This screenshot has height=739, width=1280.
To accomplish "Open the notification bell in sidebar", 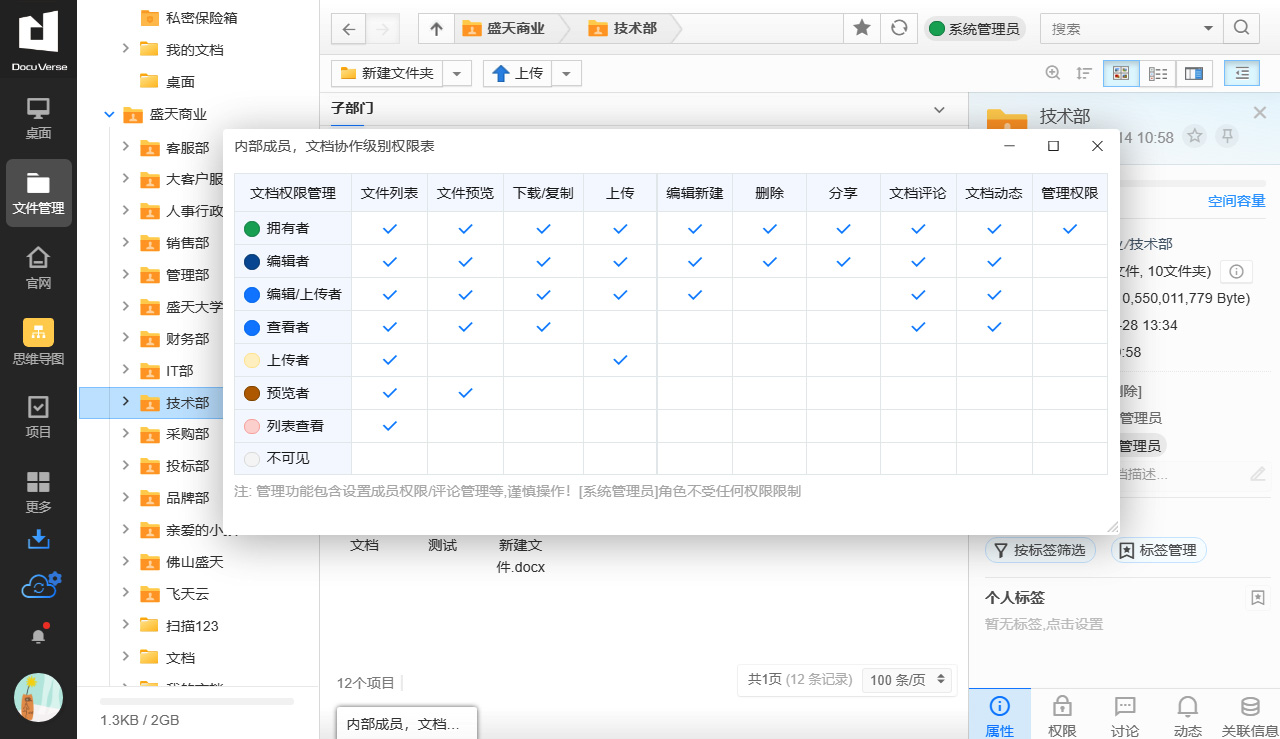I will (x=38, y=635).
